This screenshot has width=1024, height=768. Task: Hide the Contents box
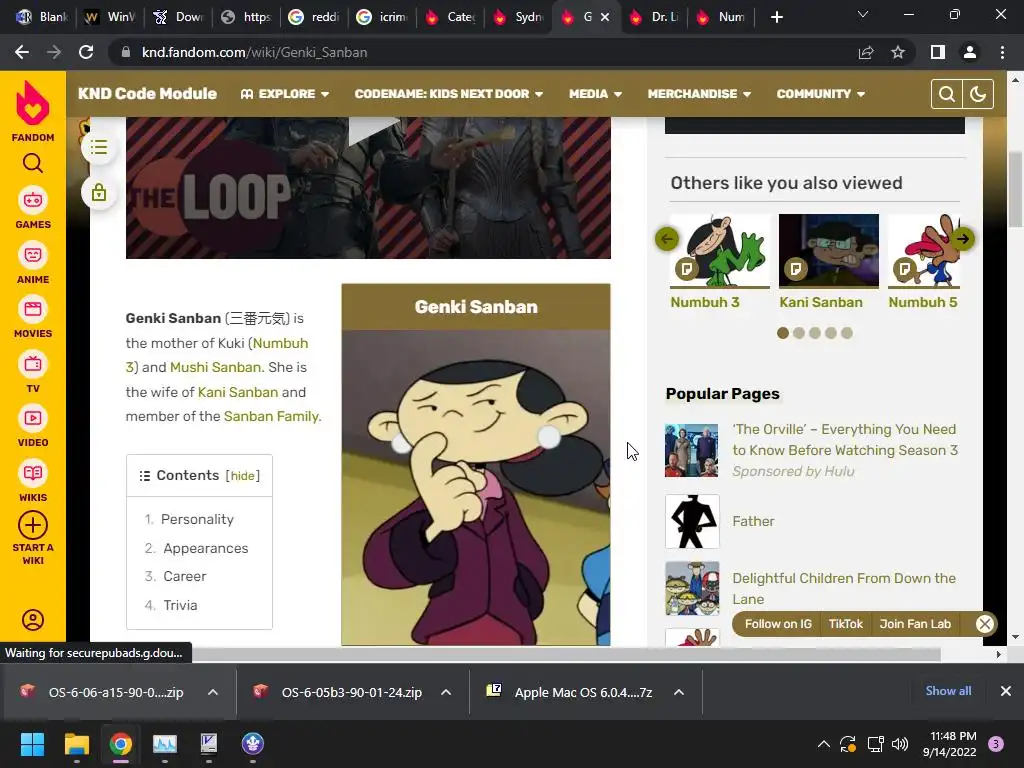(242, 476)
